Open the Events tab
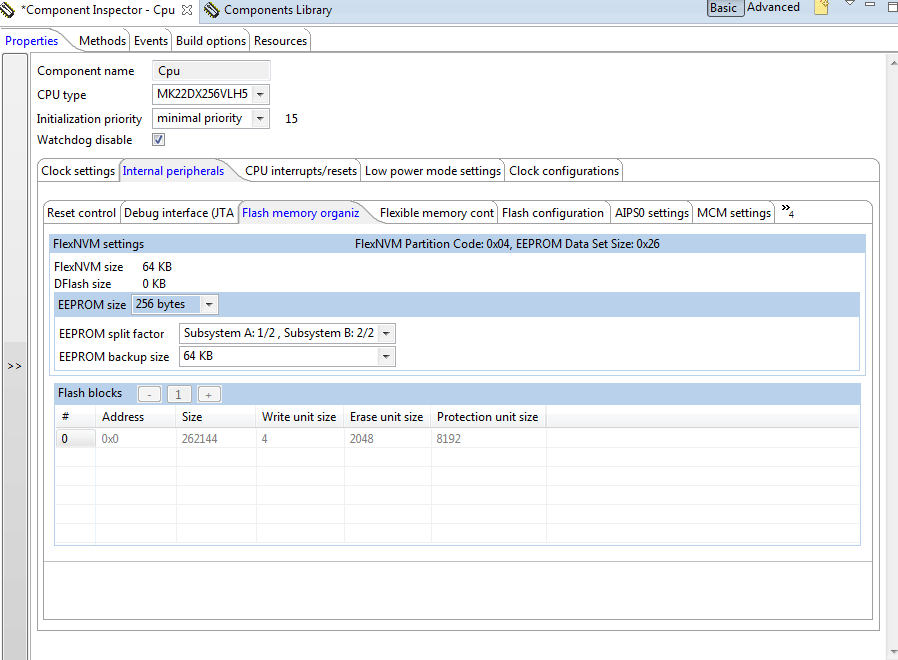This screenshot has height=660, width=898. 151,41
